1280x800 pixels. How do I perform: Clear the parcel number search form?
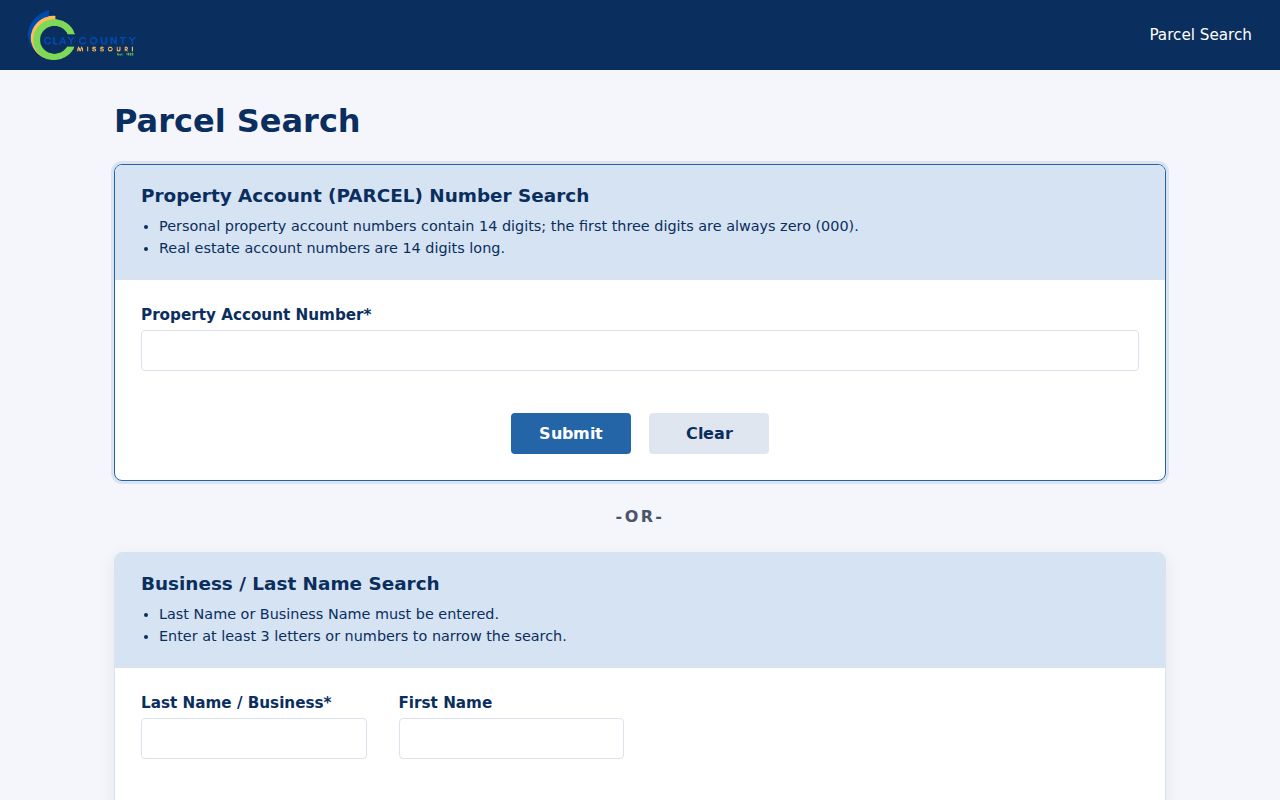point(709,433)
